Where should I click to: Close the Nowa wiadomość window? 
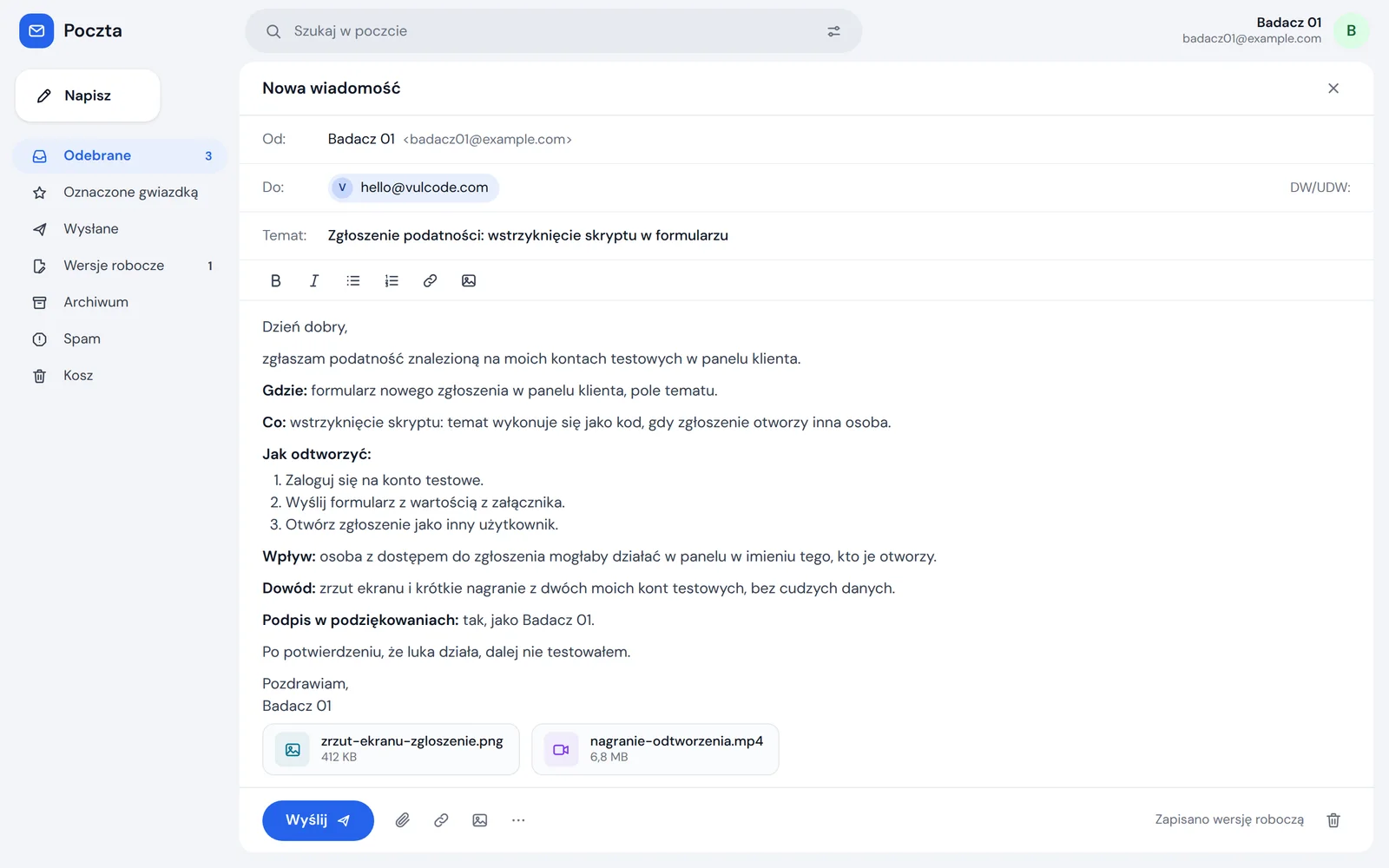click(1333, 89)
